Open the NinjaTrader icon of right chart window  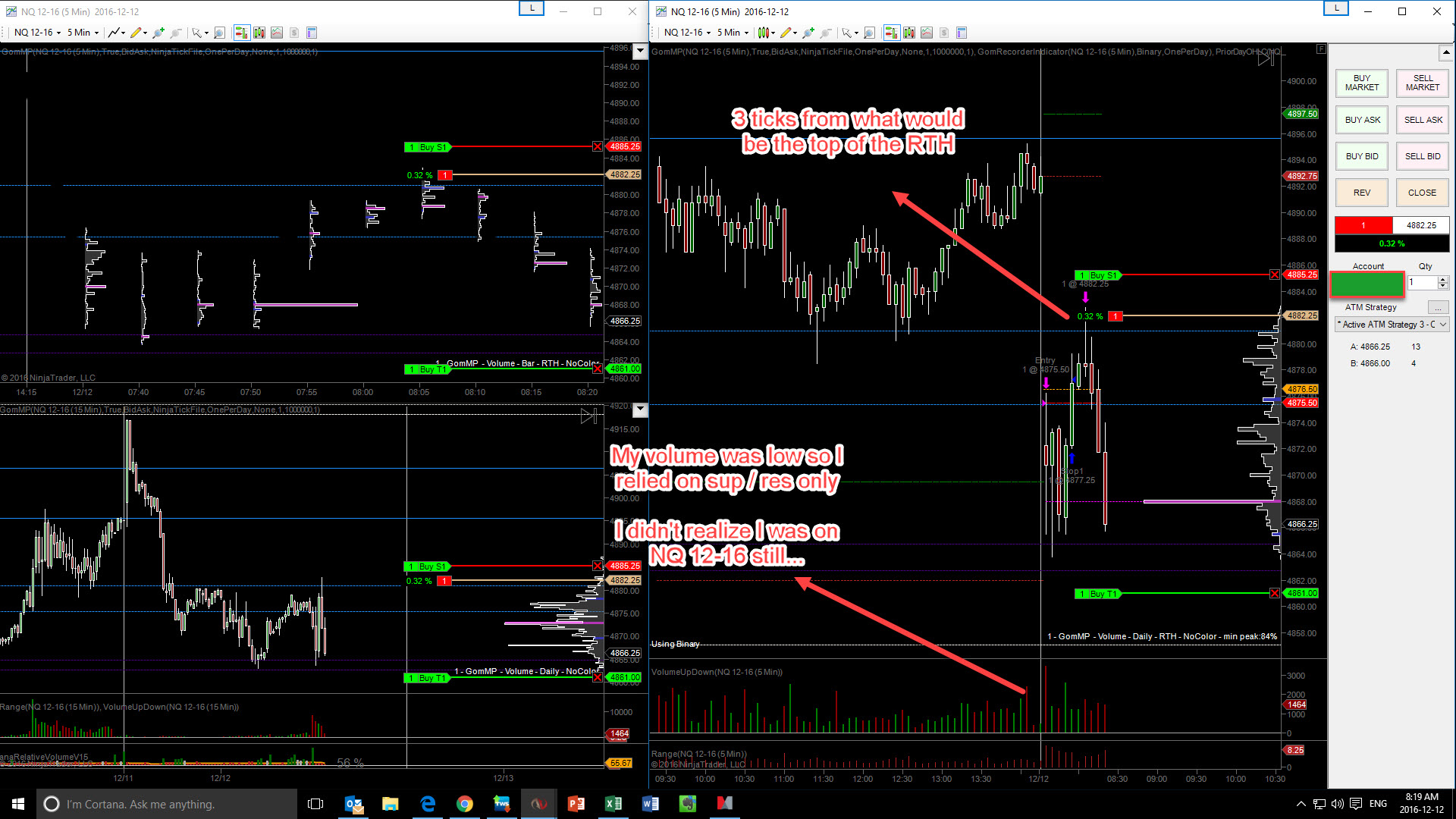(661, 11)
